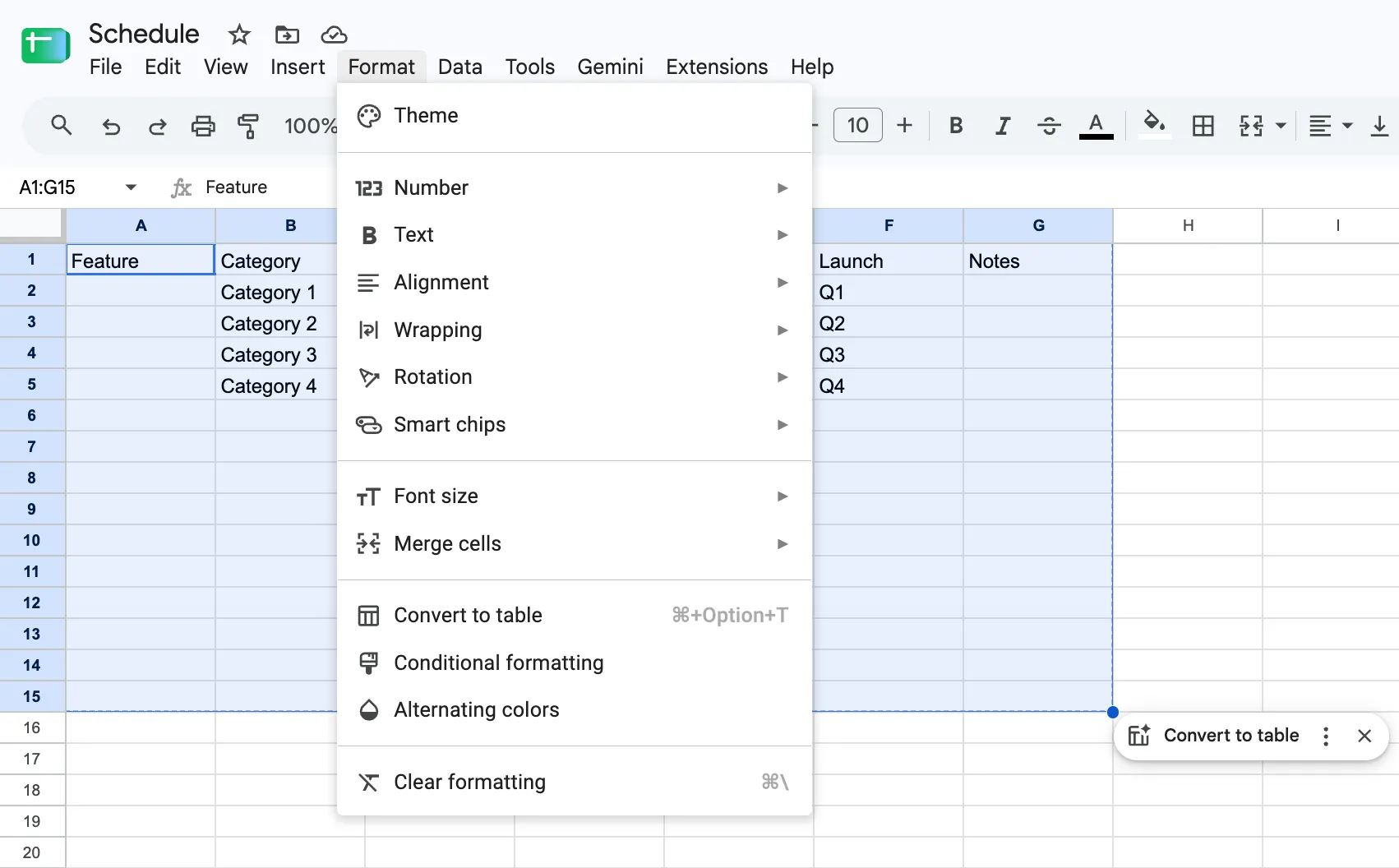Undo the last action
Viewport: 1399px width, 868px height.
click(x=111, y=126)
